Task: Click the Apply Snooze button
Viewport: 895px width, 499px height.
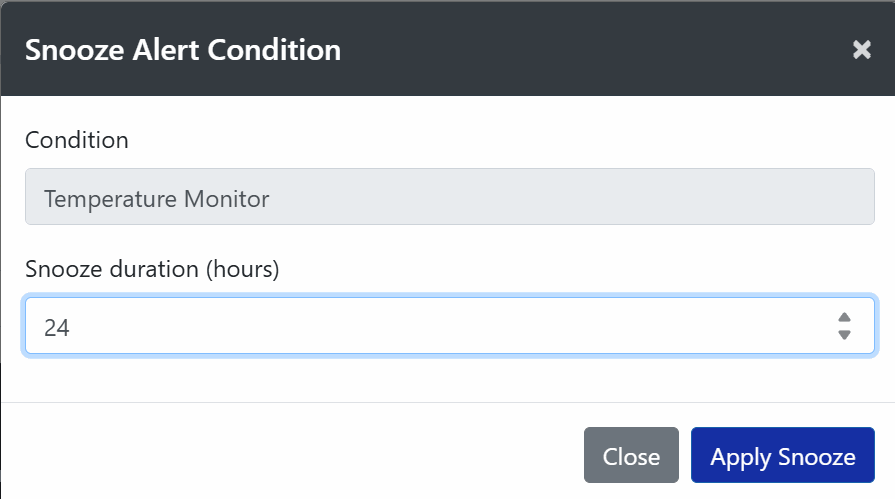Action: tap(783, 455)
